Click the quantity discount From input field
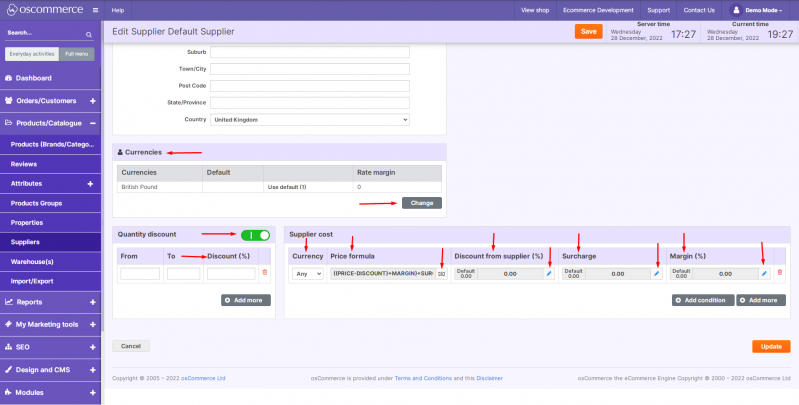 point(140,273)
